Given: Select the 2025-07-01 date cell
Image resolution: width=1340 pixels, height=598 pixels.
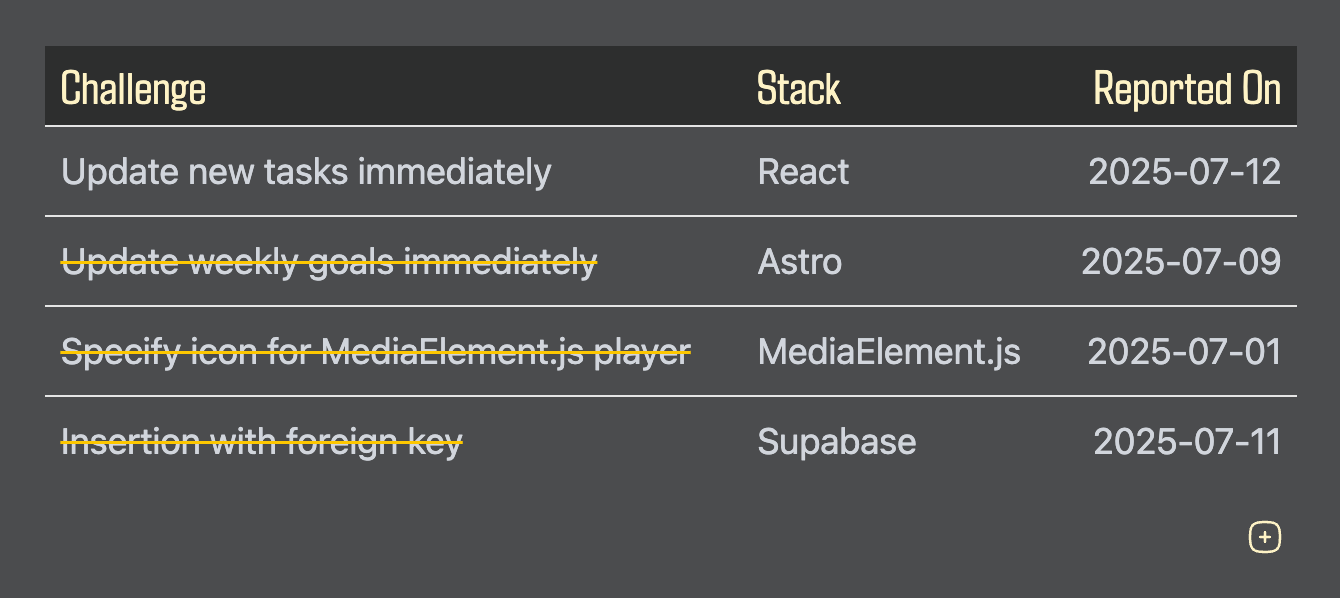Looking at the screenshot, I should click(1184, 352).
